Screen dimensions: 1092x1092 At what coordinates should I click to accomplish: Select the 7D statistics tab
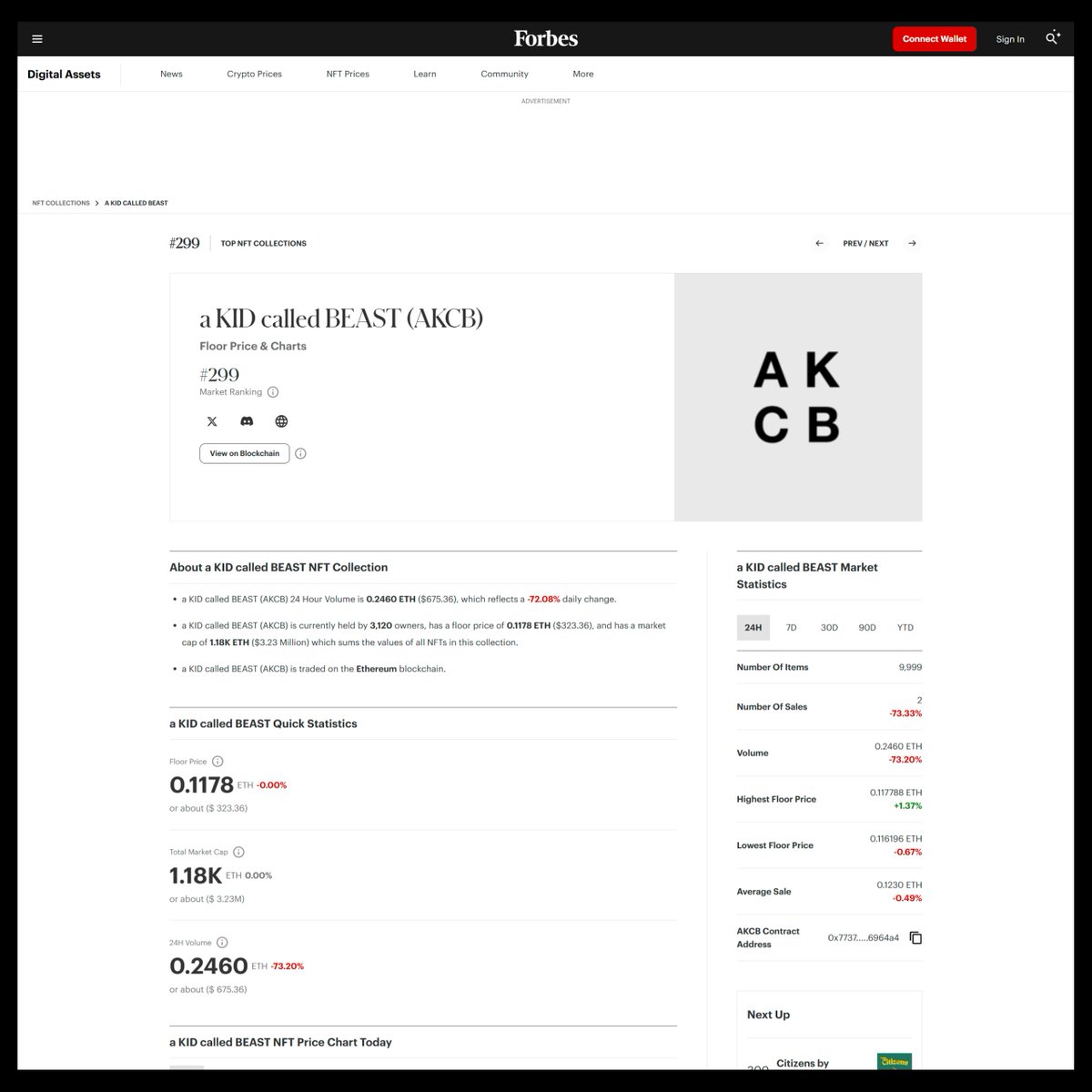[791, 628]
